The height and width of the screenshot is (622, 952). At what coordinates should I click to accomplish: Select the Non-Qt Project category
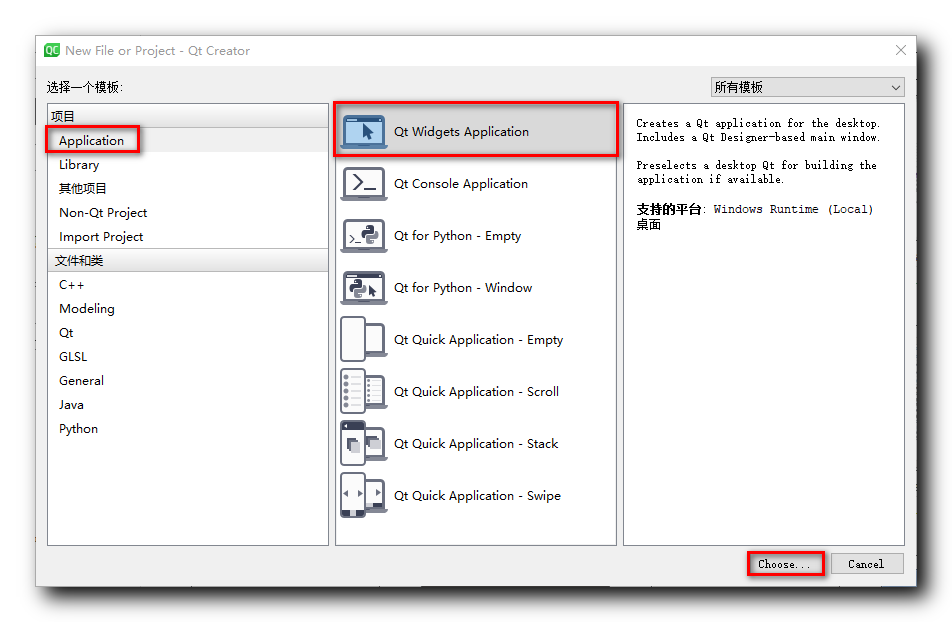coord(188,213)
